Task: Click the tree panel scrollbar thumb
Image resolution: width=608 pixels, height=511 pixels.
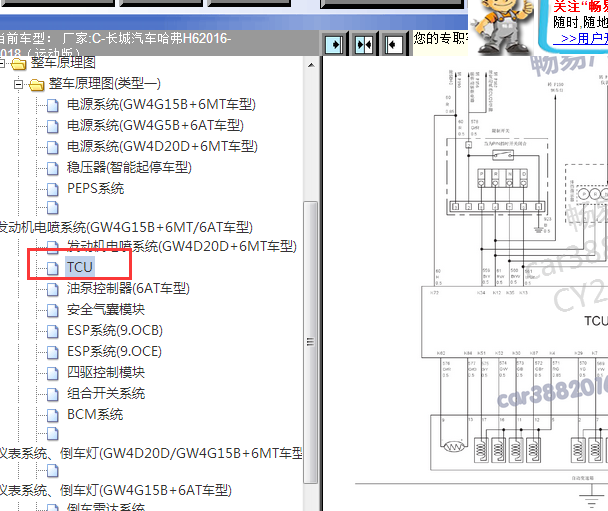Action: coord(311,342)
